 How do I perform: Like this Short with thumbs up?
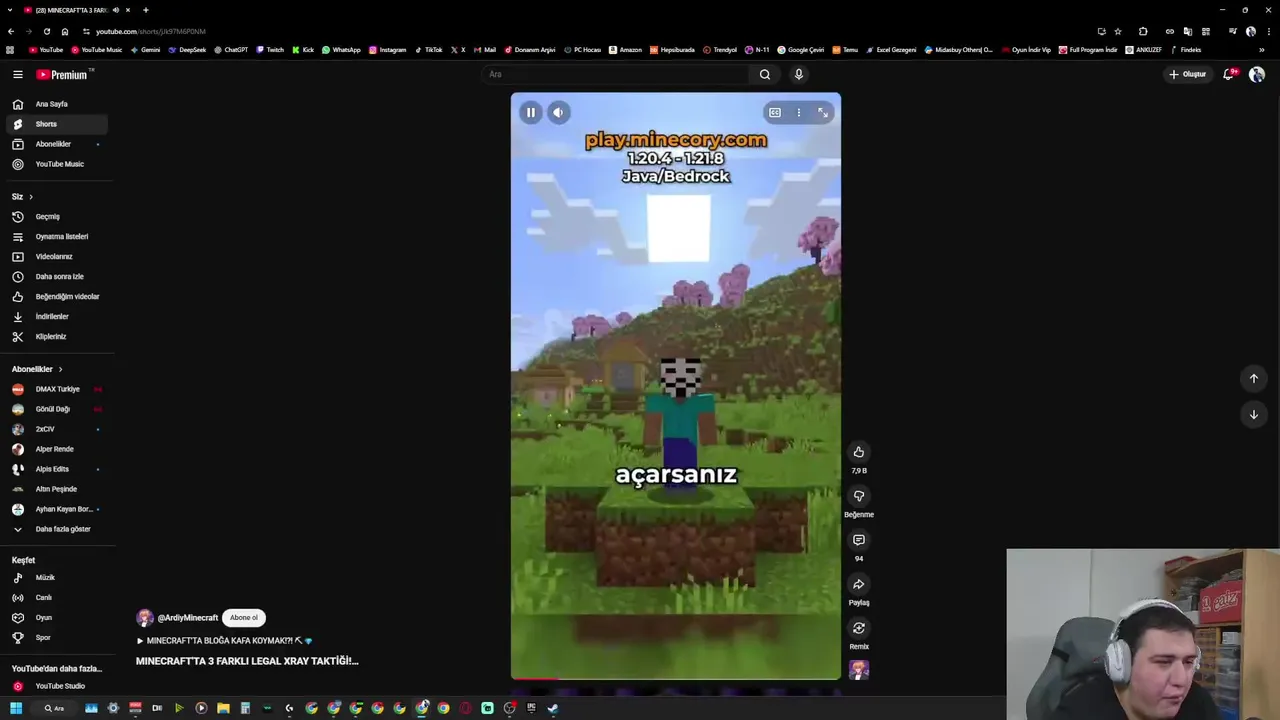(859, 452)
